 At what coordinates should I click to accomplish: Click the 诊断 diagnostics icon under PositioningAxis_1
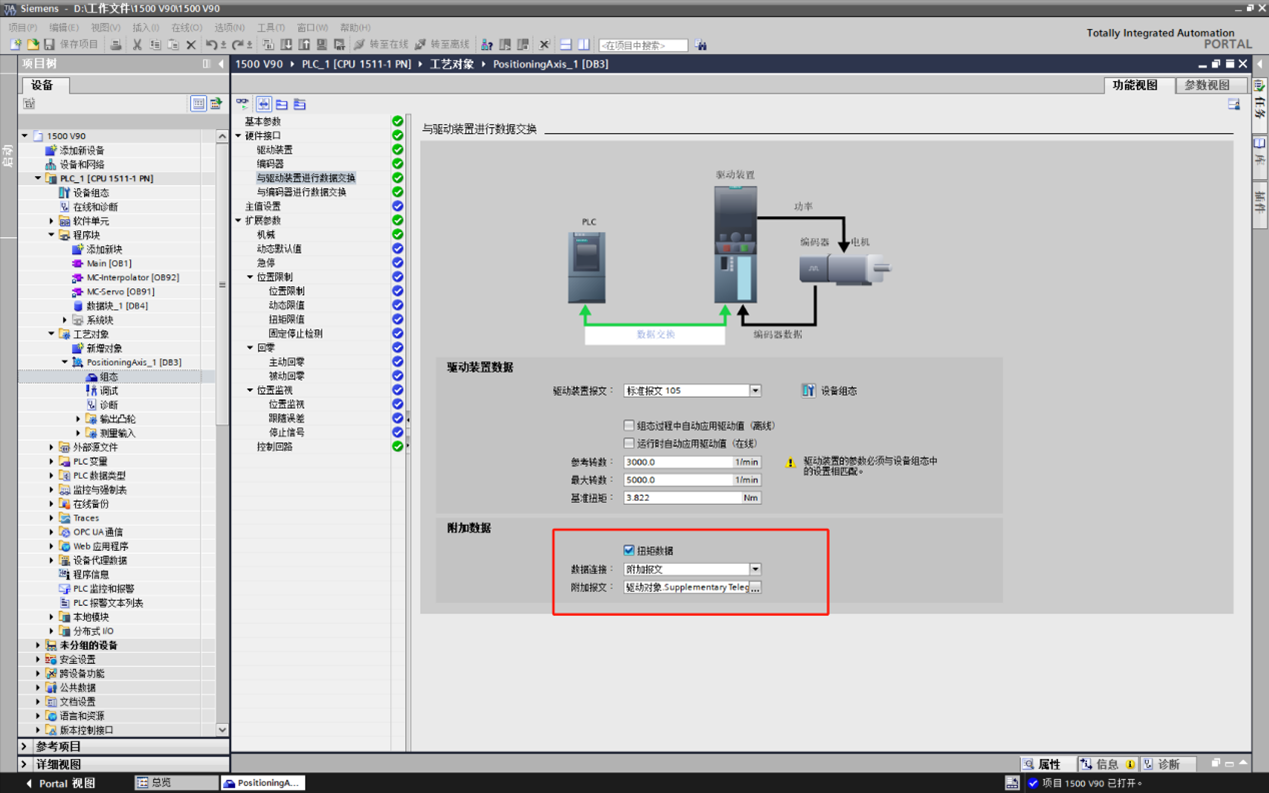pos(91,405)
